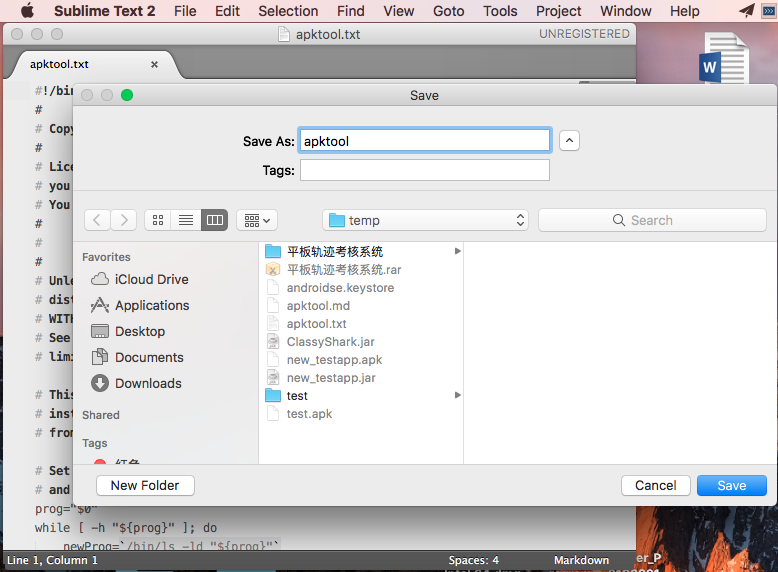Select Downloads in sidebar
Image resolution: width=778 pixels, height=572 pixels.
[x=148, y=383]
